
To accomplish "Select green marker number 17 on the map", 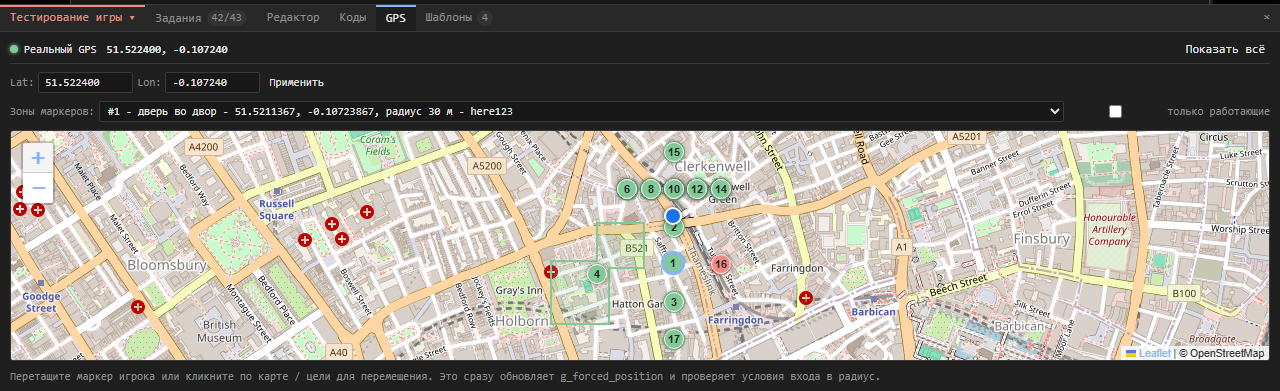I will [674, 339].
